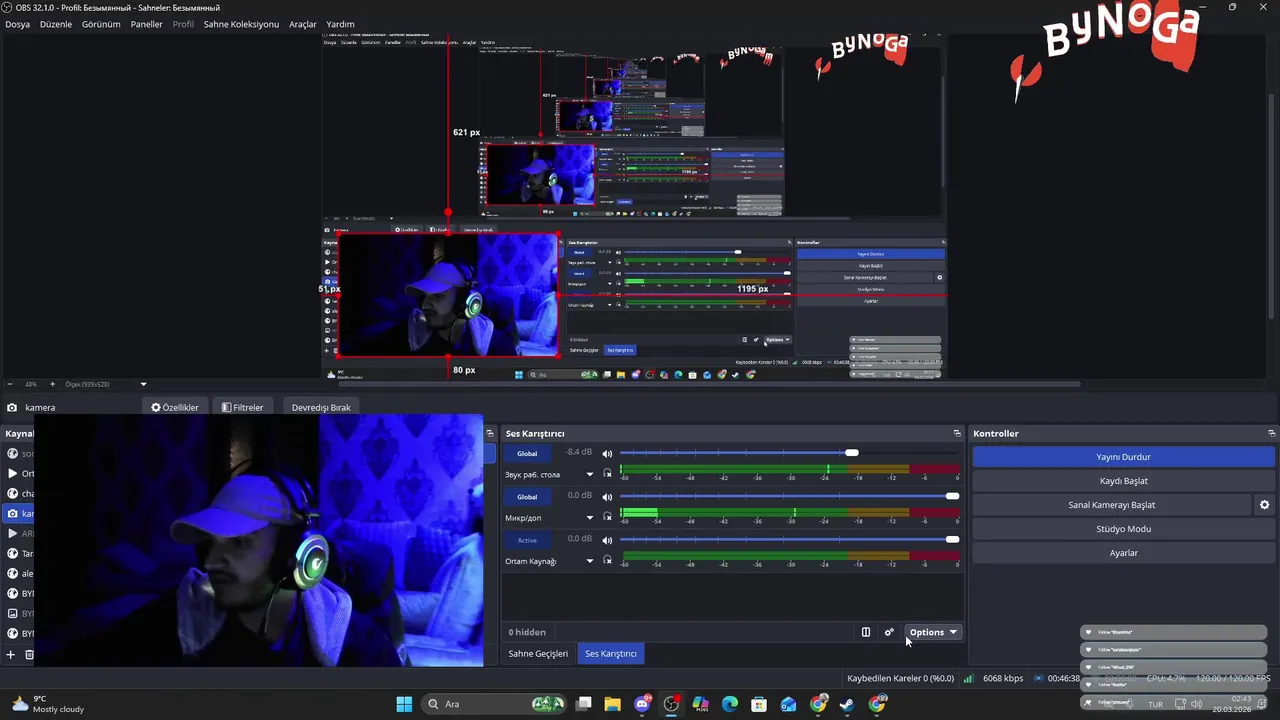
Task: Select the Ses Karıştırıcı tab
Action: tap(611, 653)
